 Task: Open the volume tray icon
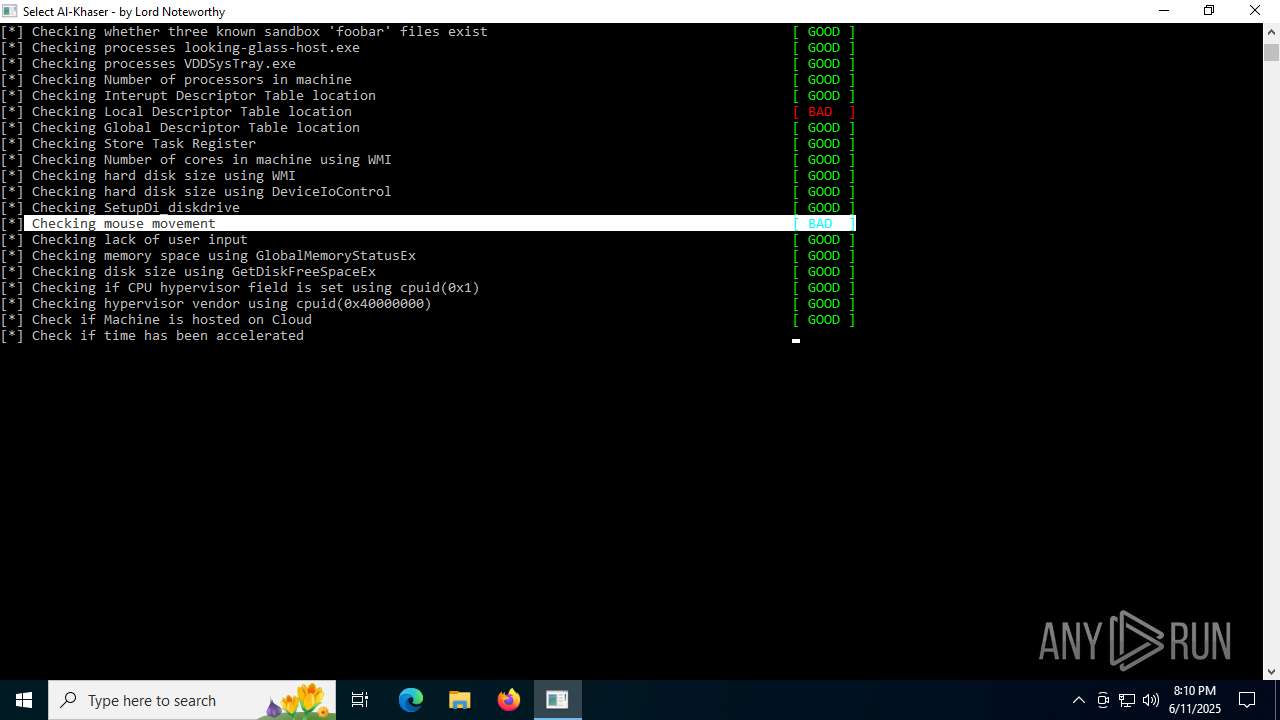click(x=1150, y=700)
